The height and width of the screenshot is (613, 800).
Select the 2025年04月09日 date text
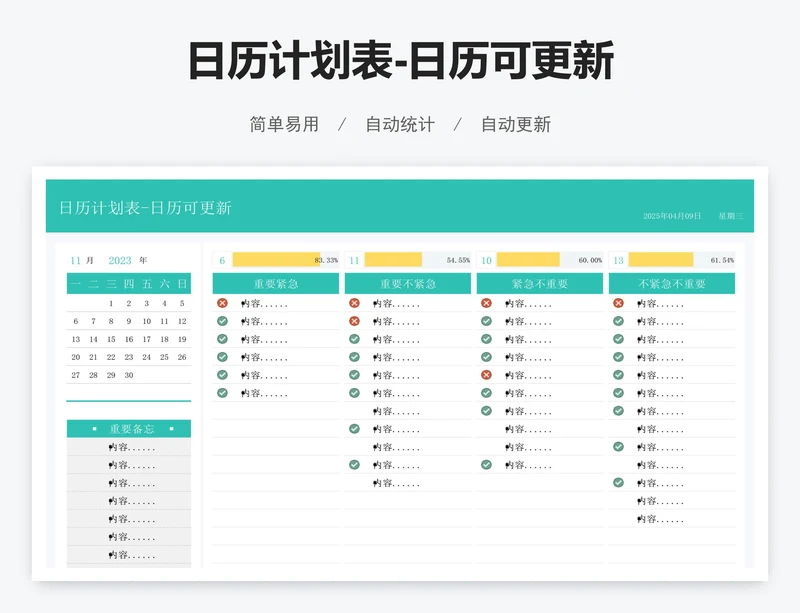tap(672, 216)
